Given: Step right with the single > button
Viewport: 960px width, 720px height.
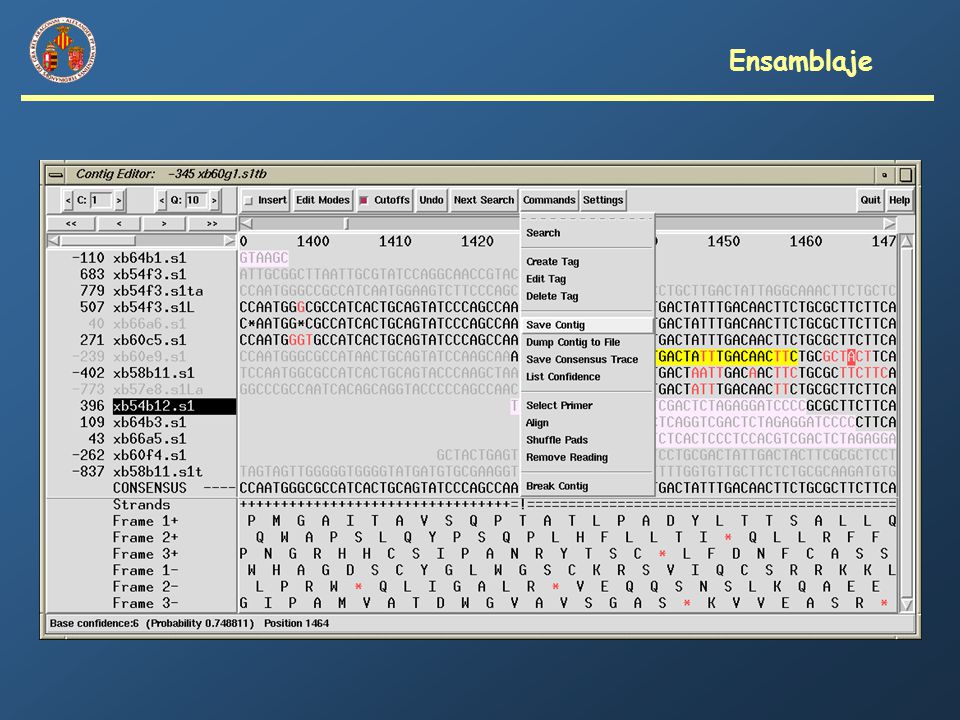Looking at the screenshot, I should click(x=164, y=223).
